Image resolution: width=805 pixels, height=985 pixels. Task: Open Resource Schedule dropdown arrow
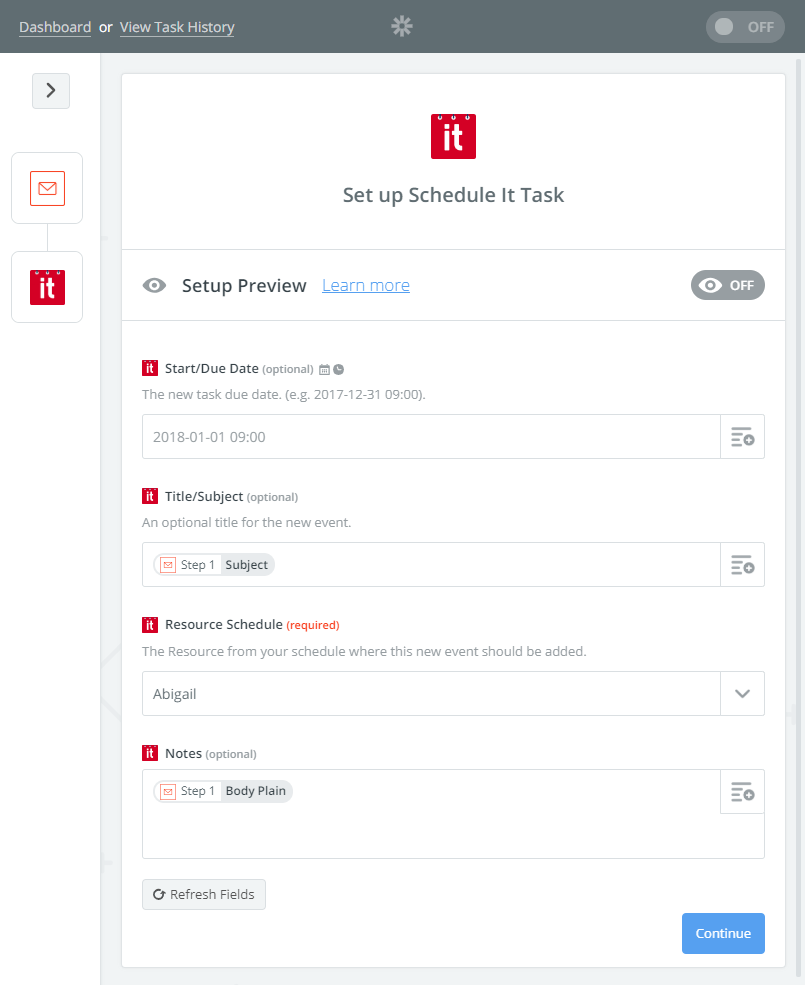tap(742, 694)
